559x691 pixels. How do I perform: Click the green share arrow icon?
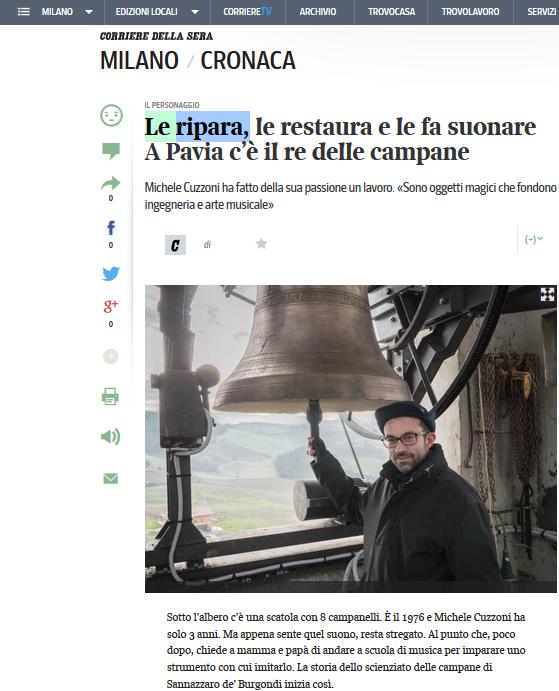111,184
